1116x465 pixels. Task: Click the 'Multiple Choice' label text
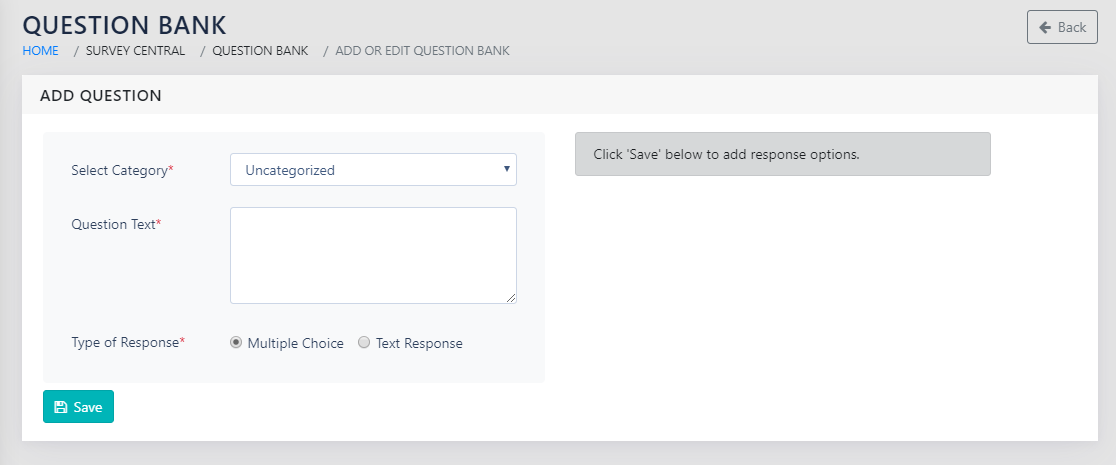tap(295, 343)
